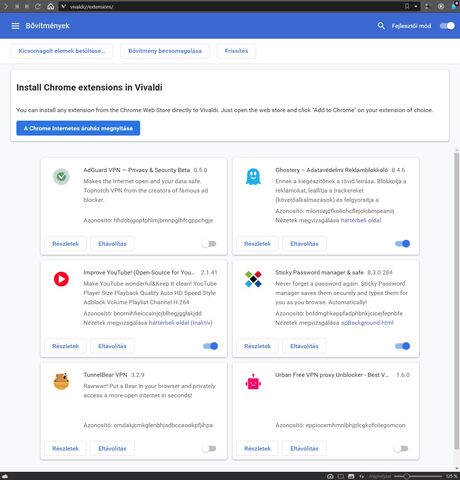
Task: Open Részletek for AdGuard VPN
Action: coord(65,244)
